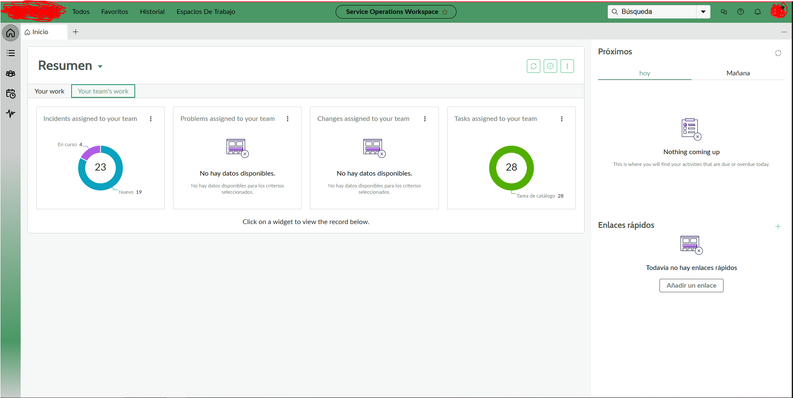Click the tasks donut chart total 28
Viewport: 793px width, 398px height.
[511, 167]
